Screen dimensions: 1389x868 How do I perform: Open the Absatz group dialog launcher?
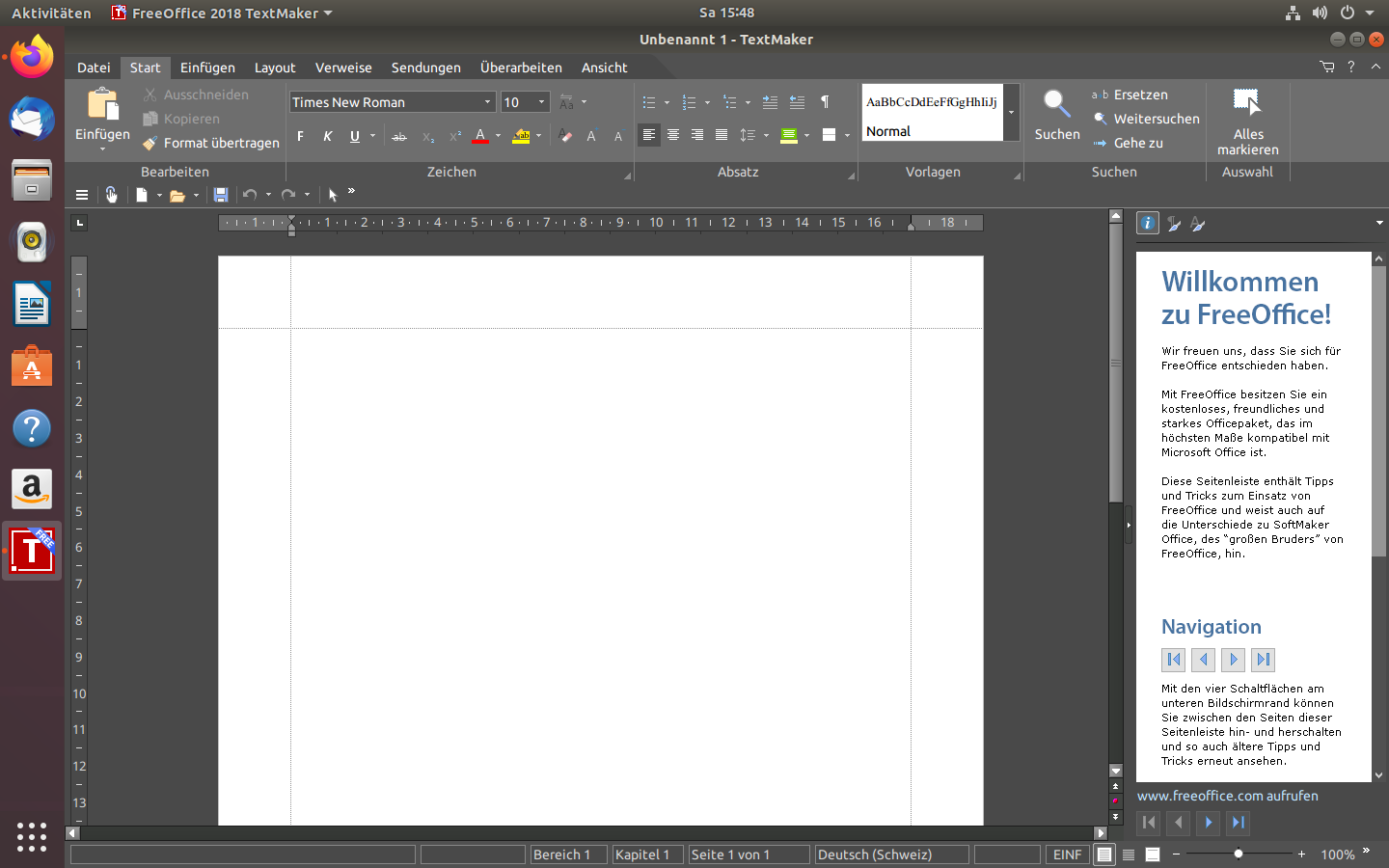(852, 176)
